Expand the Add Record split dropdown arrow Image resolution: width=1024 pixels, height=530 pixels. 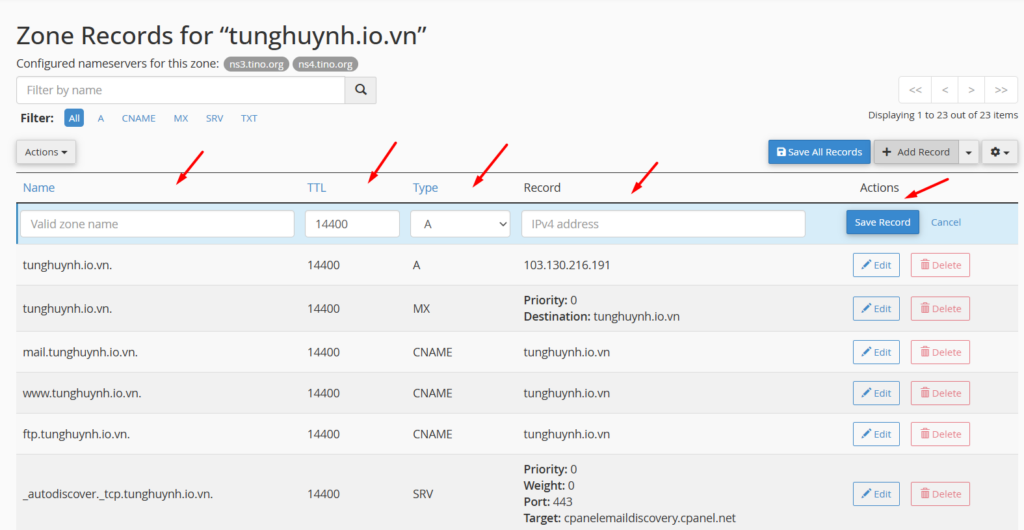coord(967,152)
